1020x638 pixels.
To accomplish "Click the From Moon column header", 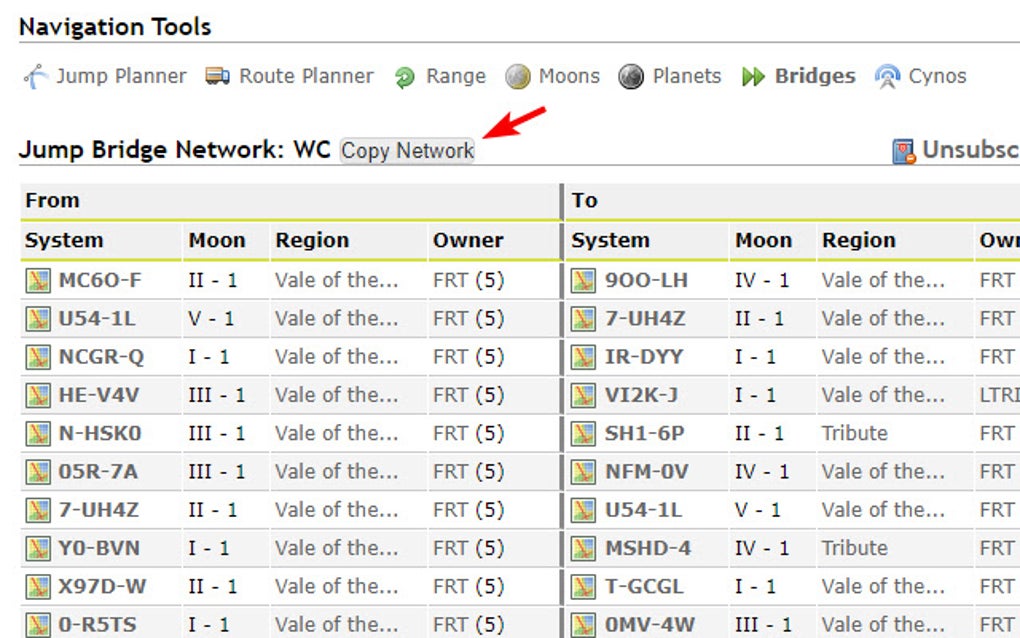I will [x=217, y=241].
